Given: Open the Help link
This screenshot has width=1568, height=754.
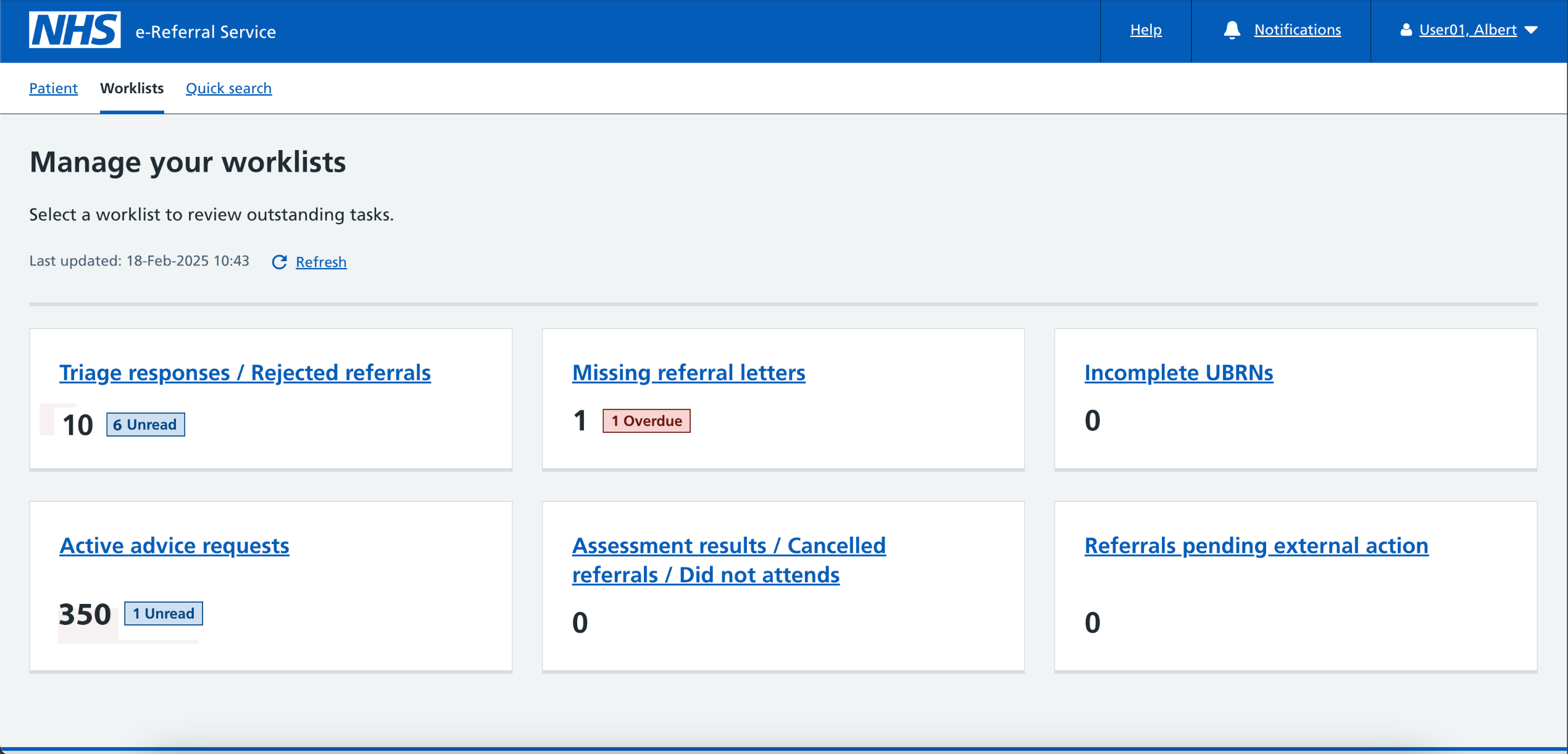Looking at the screenshot, I should [1146, 30].
